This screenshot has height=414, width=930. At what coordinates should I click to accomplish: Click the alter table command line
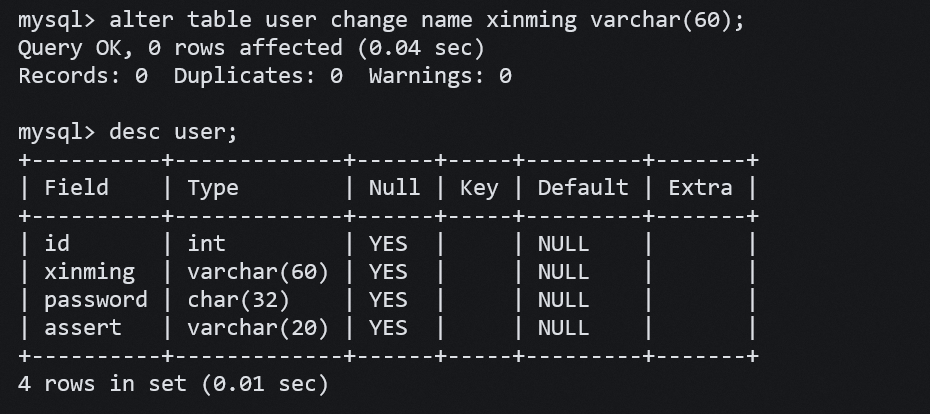coord(427,20)
